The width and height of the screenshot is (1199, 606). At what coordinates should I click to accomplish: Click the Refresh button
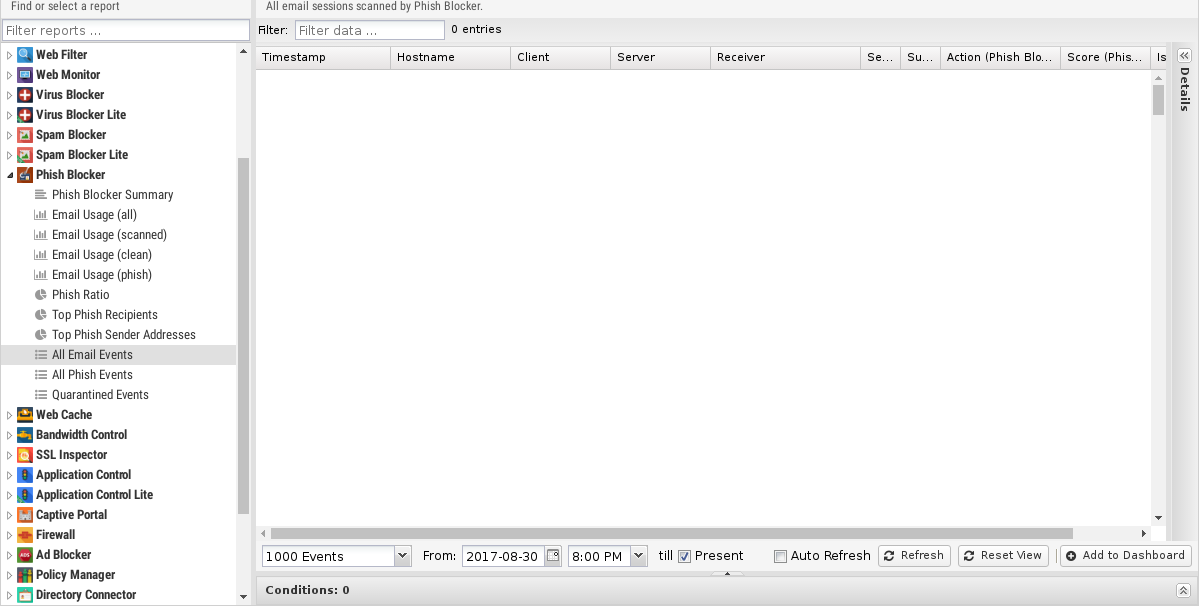pyautogui.click(x=913, y=556)
